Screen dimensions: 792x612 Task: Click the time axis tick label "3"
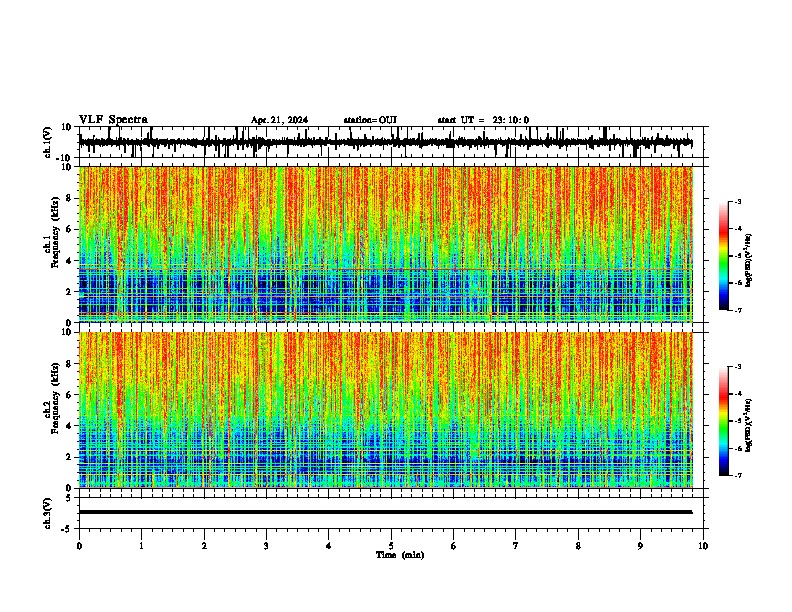point(266,546)
